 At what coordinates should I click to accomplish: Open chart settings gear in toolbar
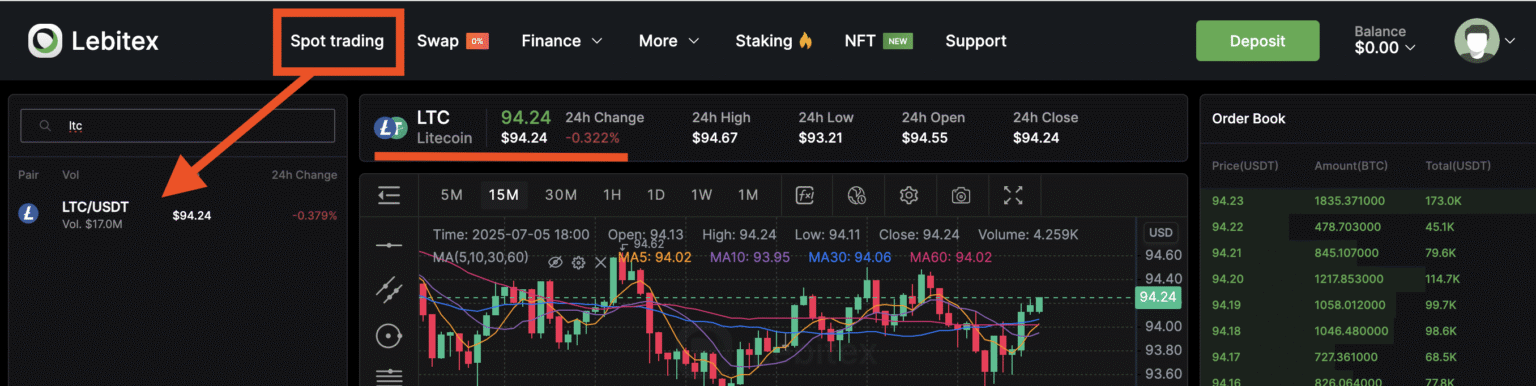point(908,195)
